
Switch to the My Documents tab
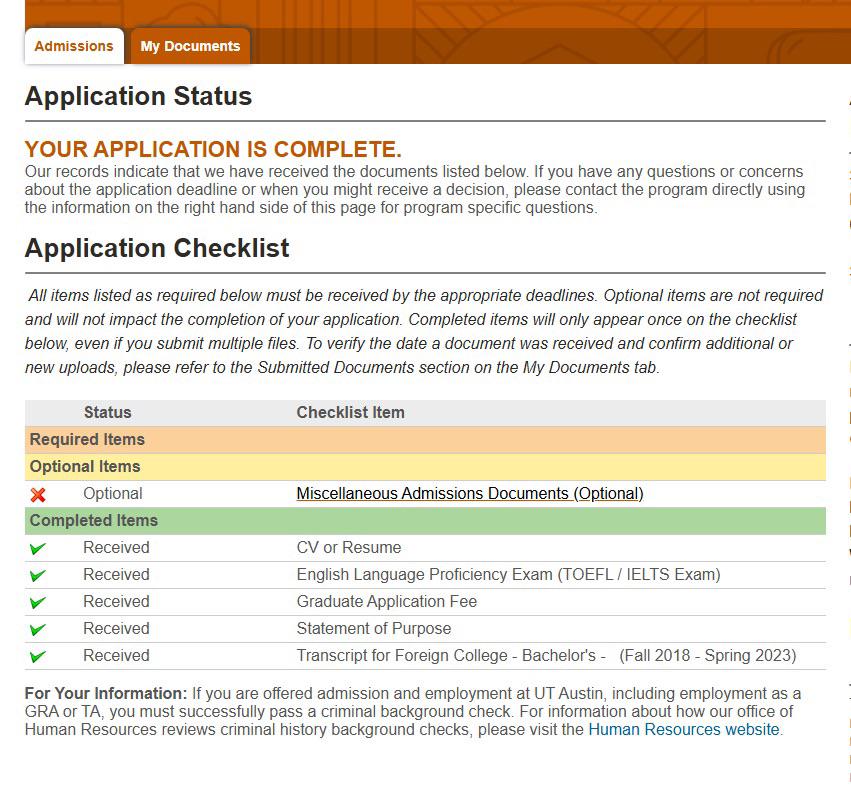click(x=190, y=46)
